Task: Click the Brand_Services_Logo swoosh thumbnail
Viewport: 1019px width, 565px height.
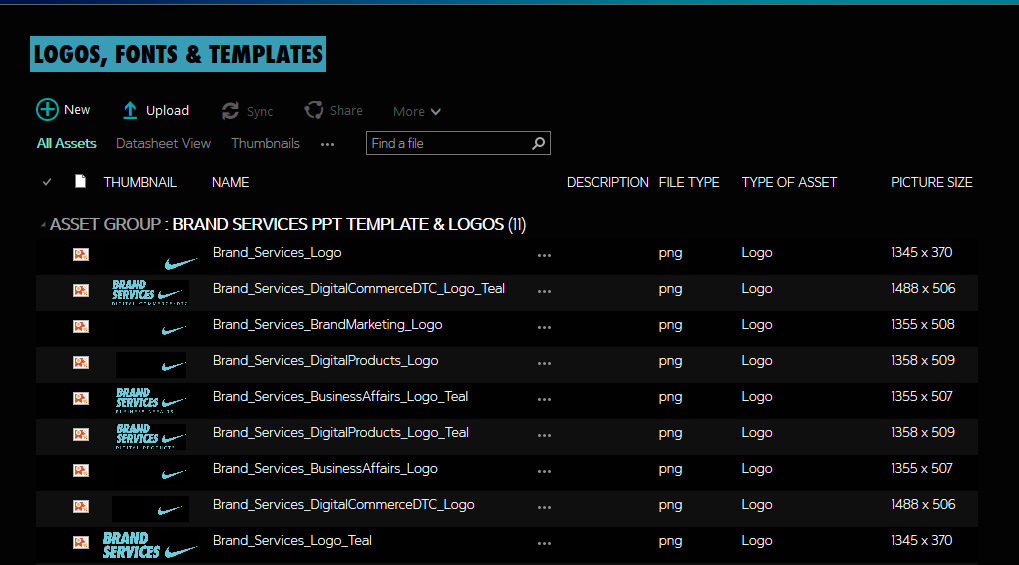Action: [x=180, y=263]
